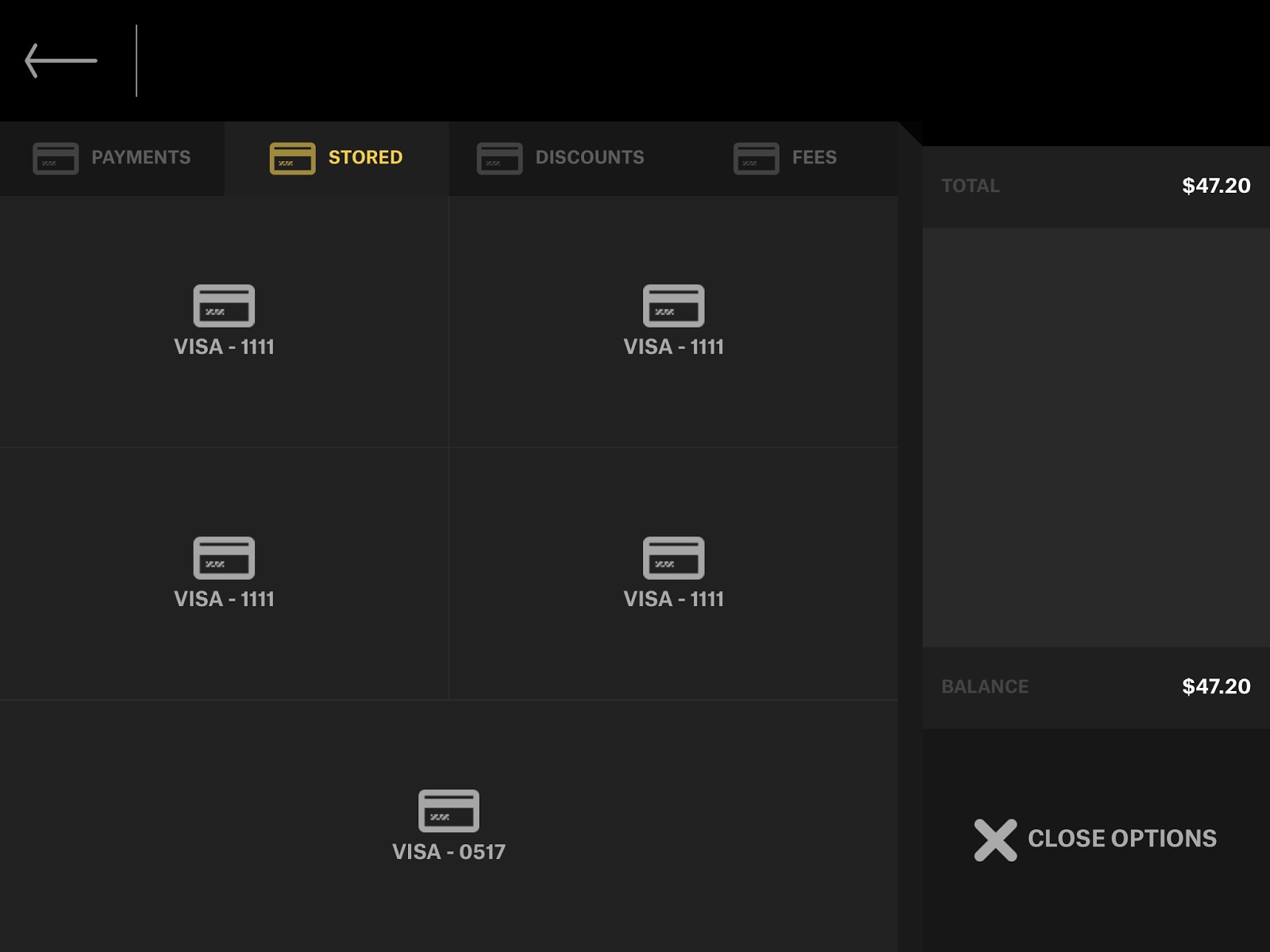This screenshot has height=952, width=1270.
Task: Click the yellow card icon beside Stored
Action: (292, 158)
